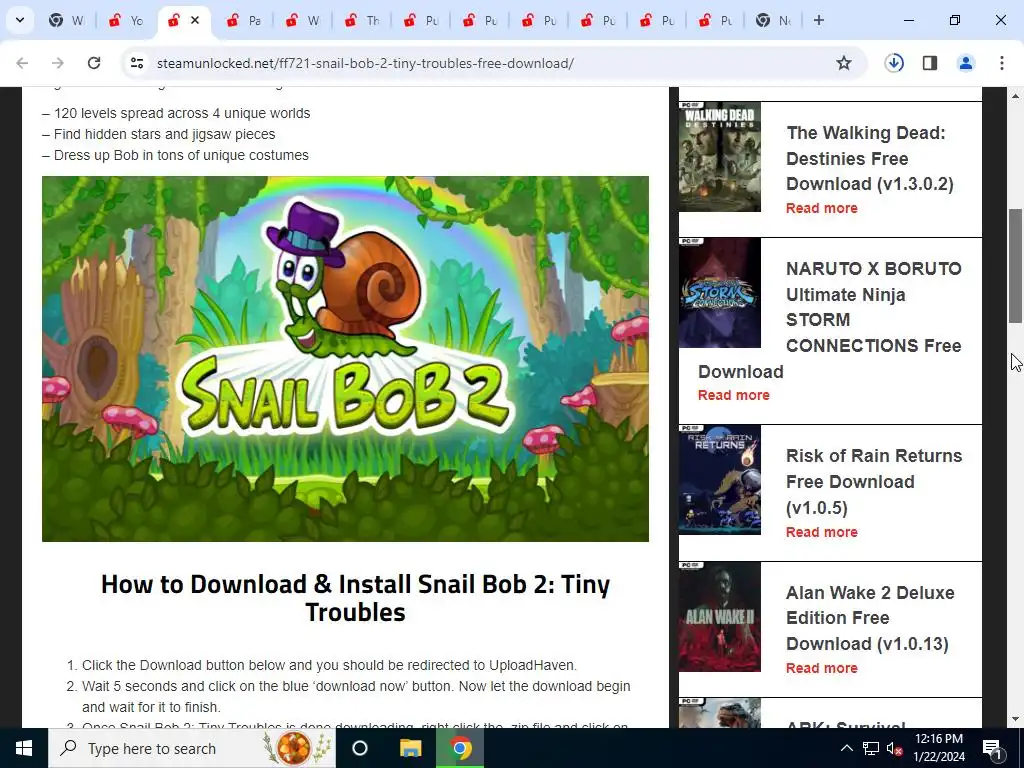Open The Walking Dead: Destinies cover thumbnail

[720, 156]
